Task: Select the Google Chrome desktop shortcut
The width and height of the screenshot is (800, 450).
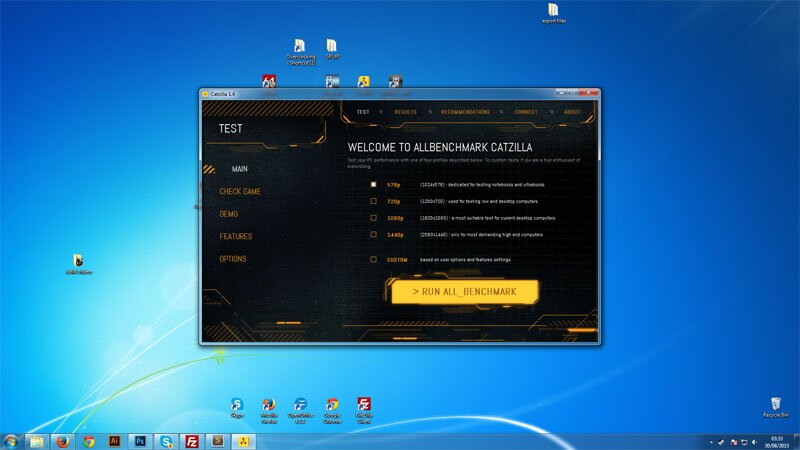Action: pos(332,411)
